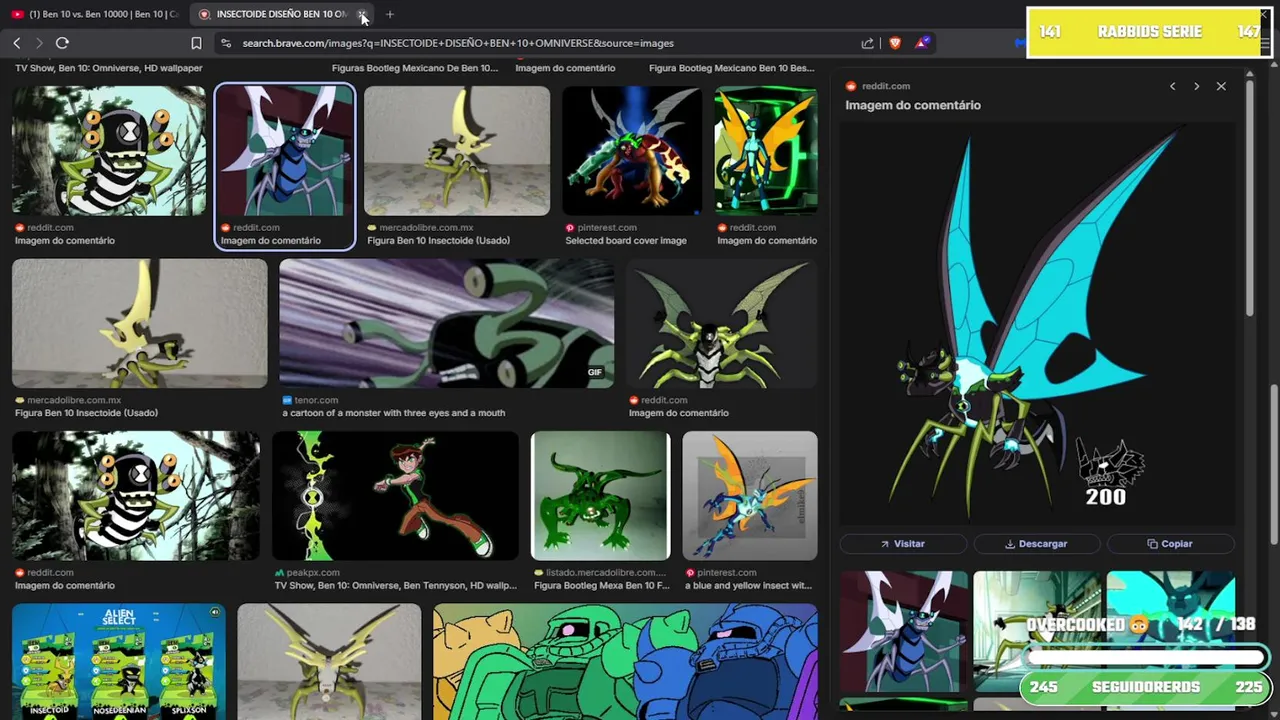This screenshot has width=1280, height=720.
Task: Show next image in the preview panel
Action: click(1196, 86)
